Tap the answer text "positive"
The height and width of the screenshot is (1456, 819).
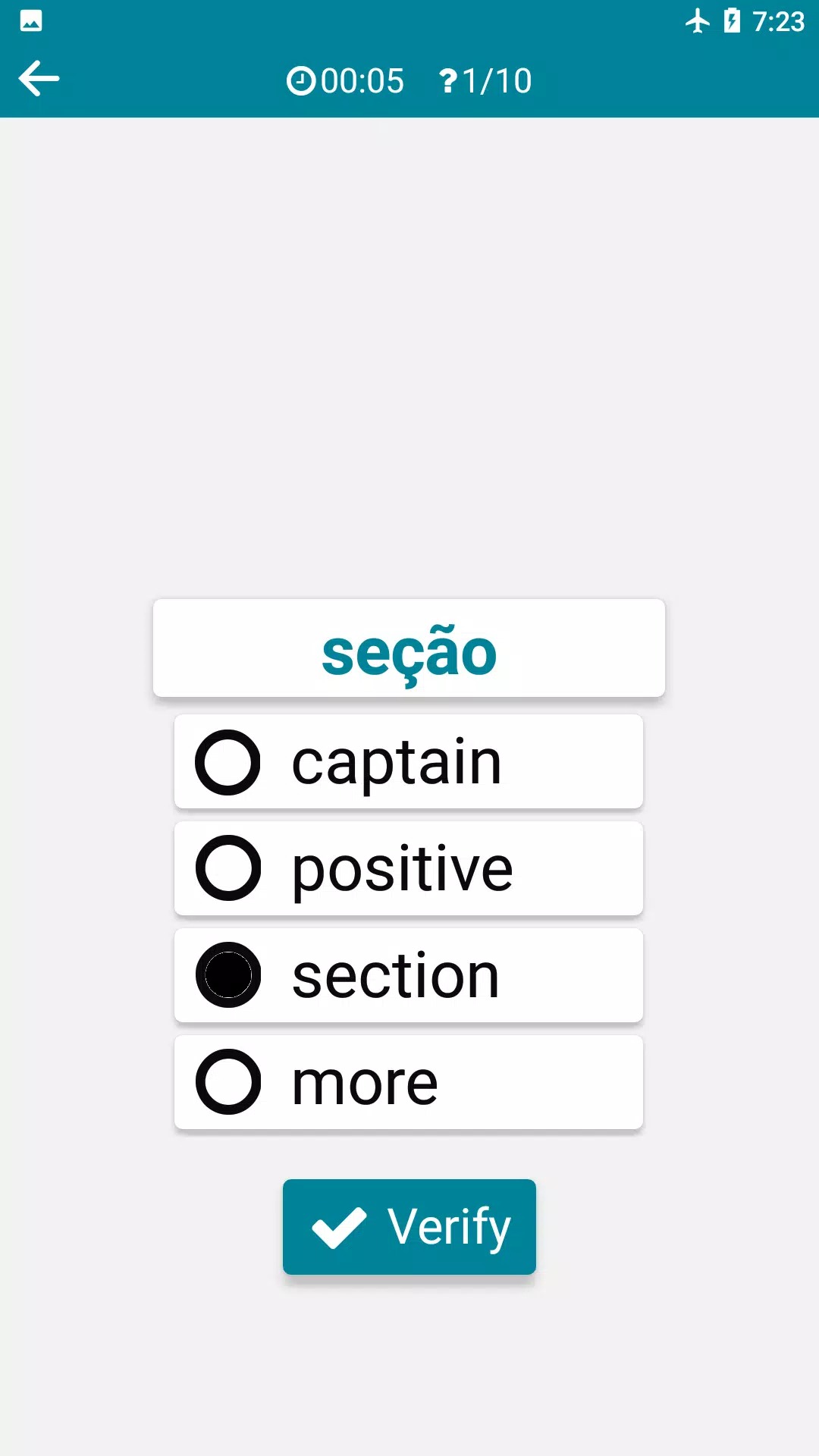pos(403,869)
